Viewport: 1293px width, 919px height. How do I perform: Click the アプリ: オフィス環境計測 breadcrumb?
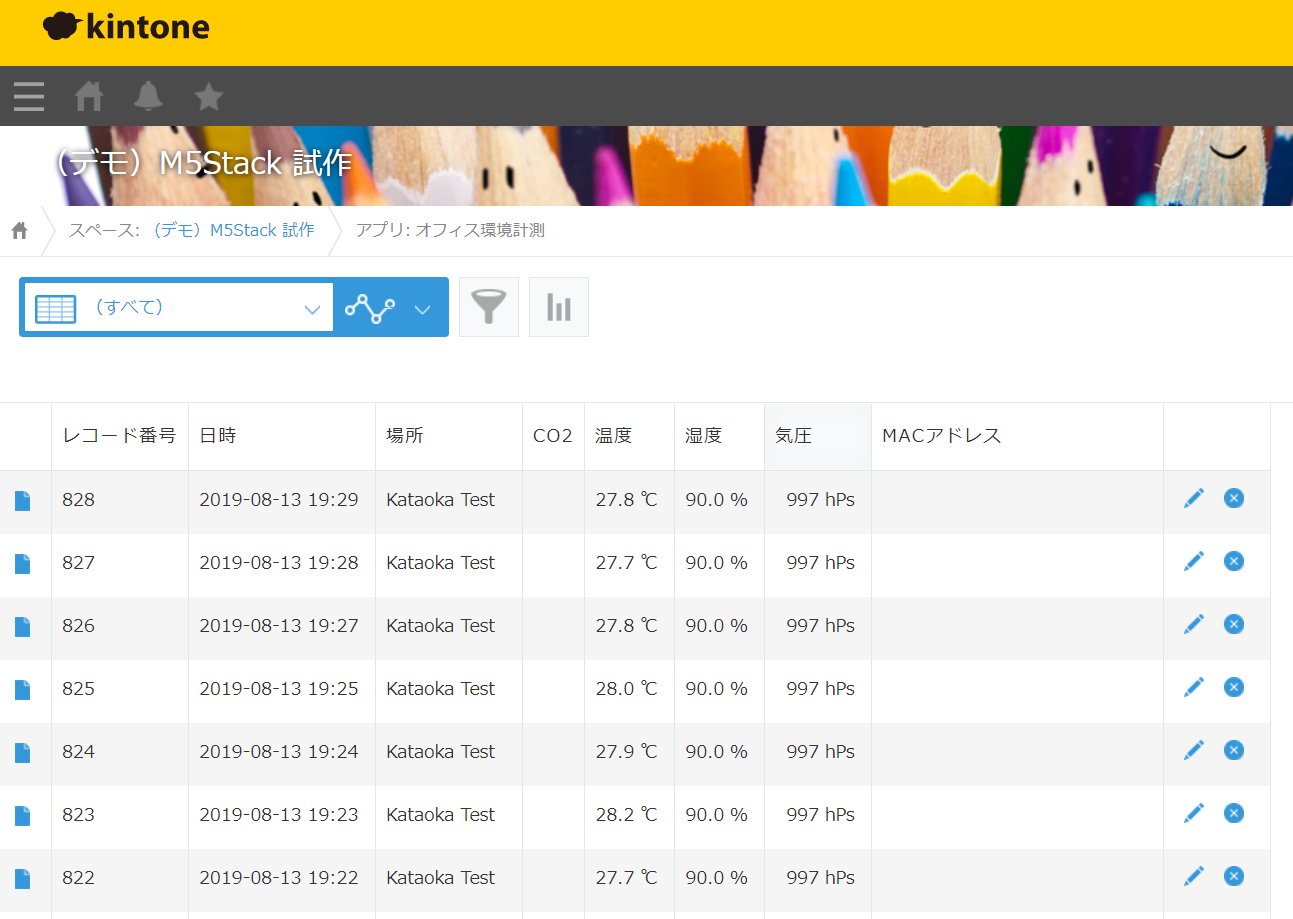pos(450,231)
